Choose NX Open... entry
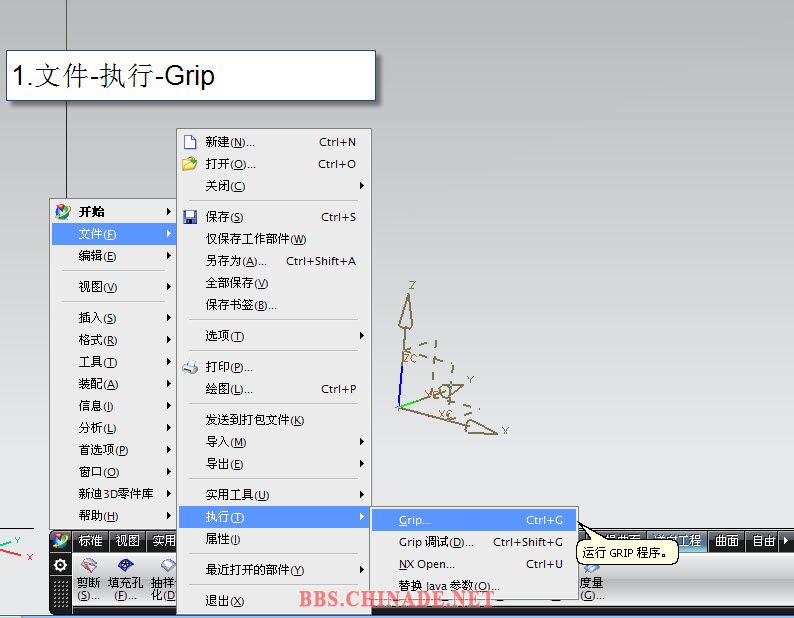The image size is (794, 618). point(474,564)
